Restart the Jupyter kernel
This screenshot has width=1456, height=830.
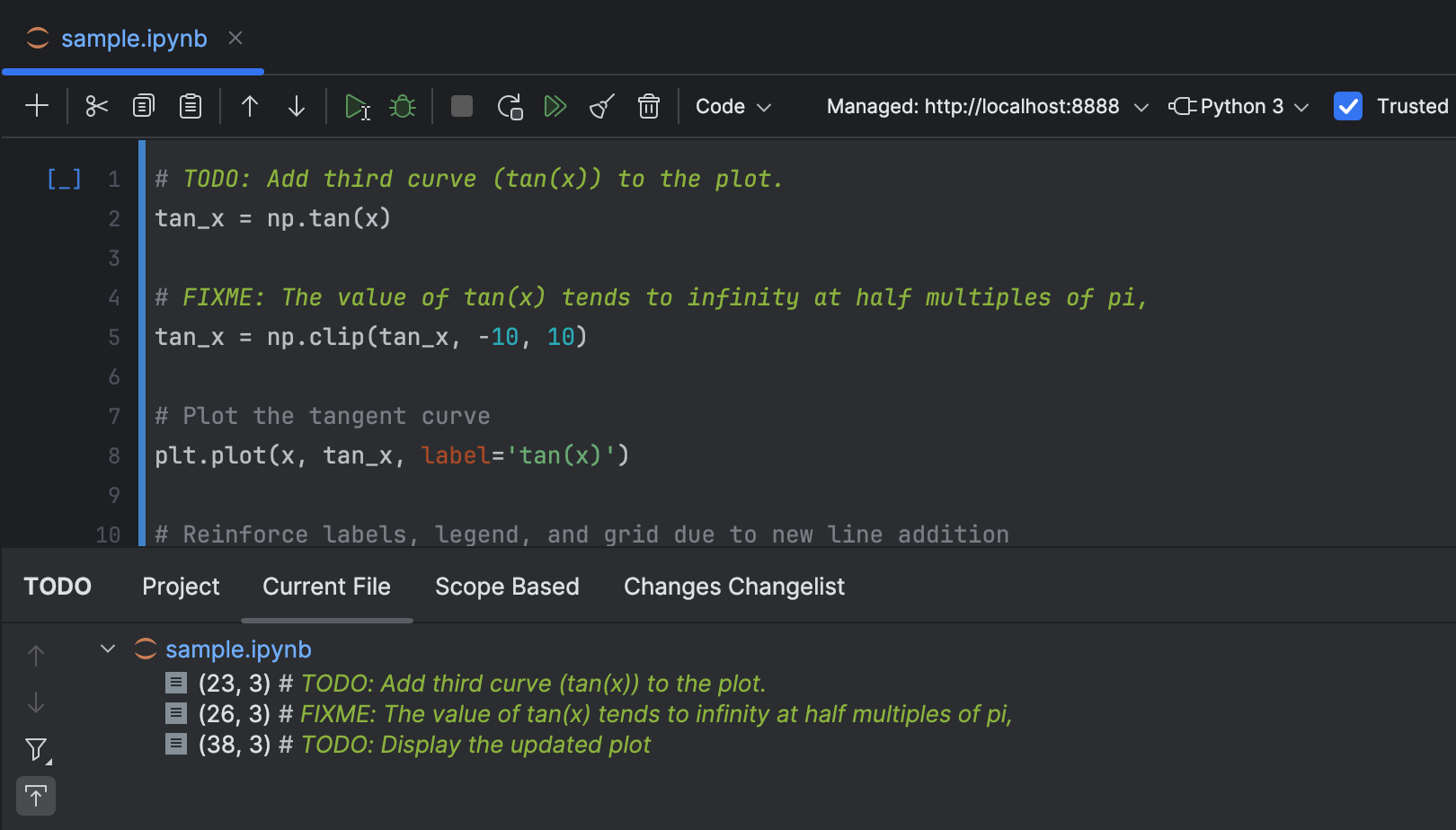click(x=510, y=106)
